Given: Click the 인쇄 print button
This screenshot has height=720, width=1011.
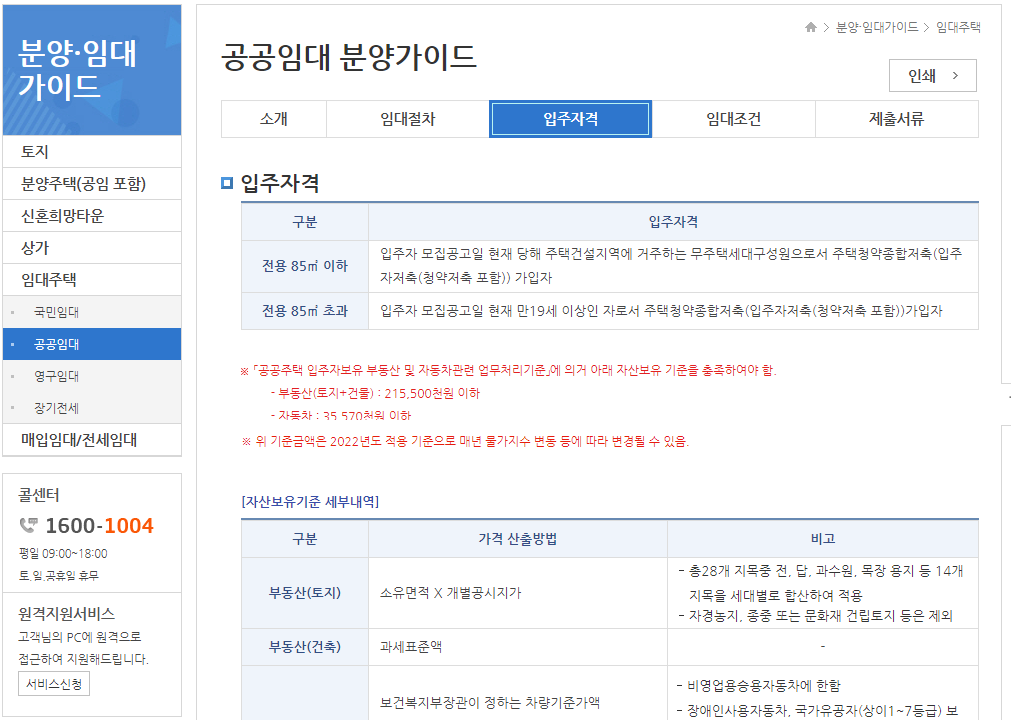Looking at the screenshot, I should pos(932,76).
